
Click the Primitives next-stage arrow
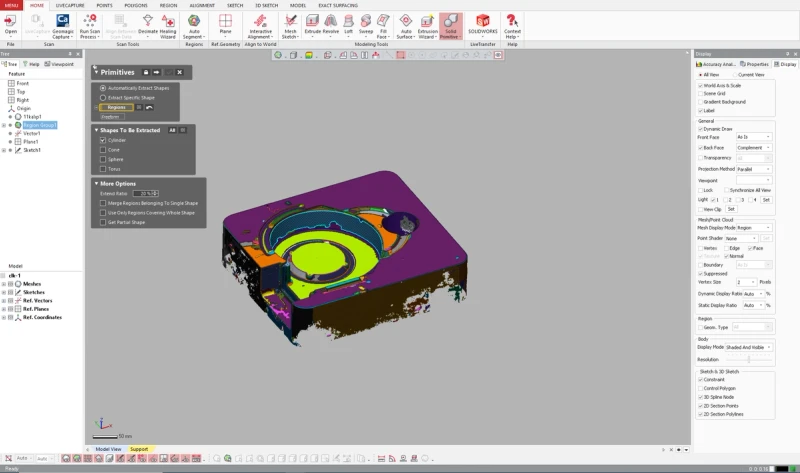tap(157, 72)
